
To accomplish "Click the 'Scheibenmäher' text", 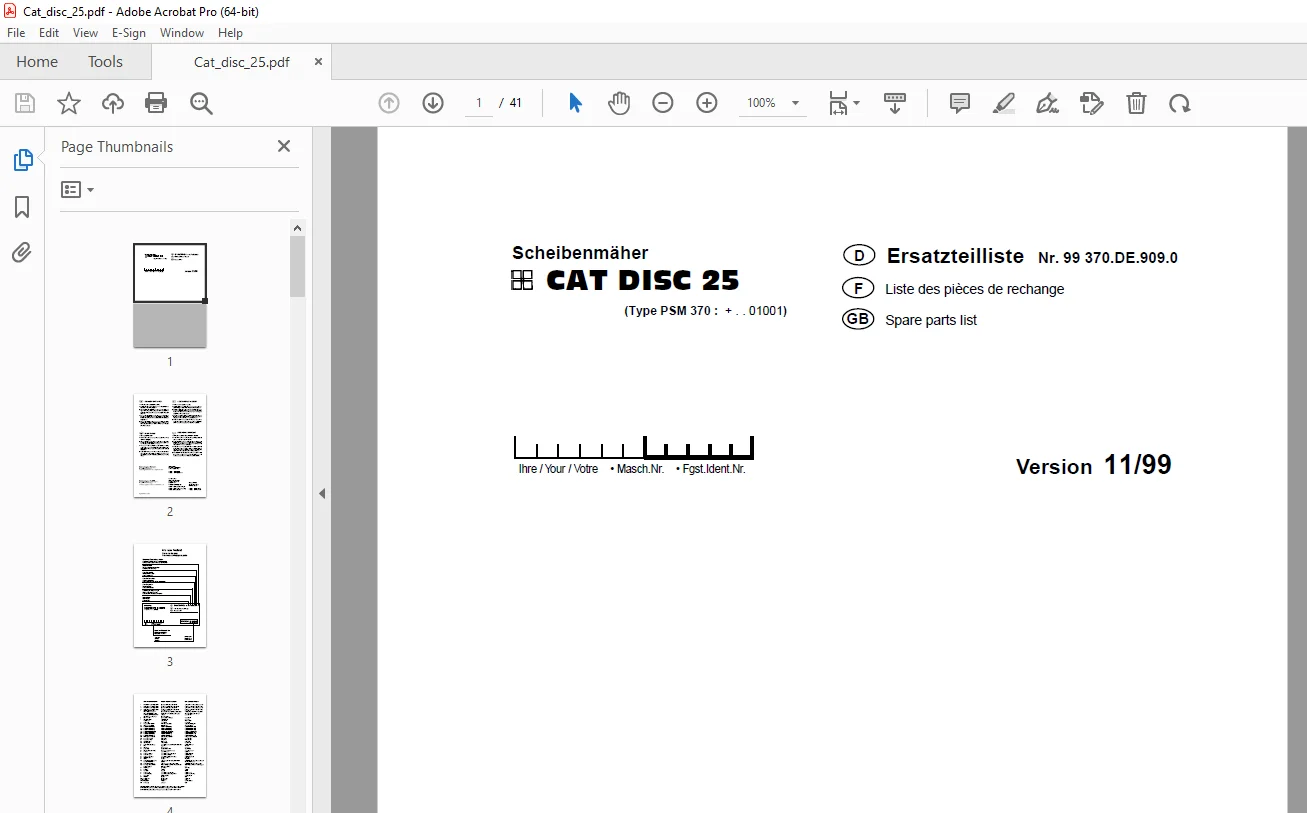I will 580,253.
